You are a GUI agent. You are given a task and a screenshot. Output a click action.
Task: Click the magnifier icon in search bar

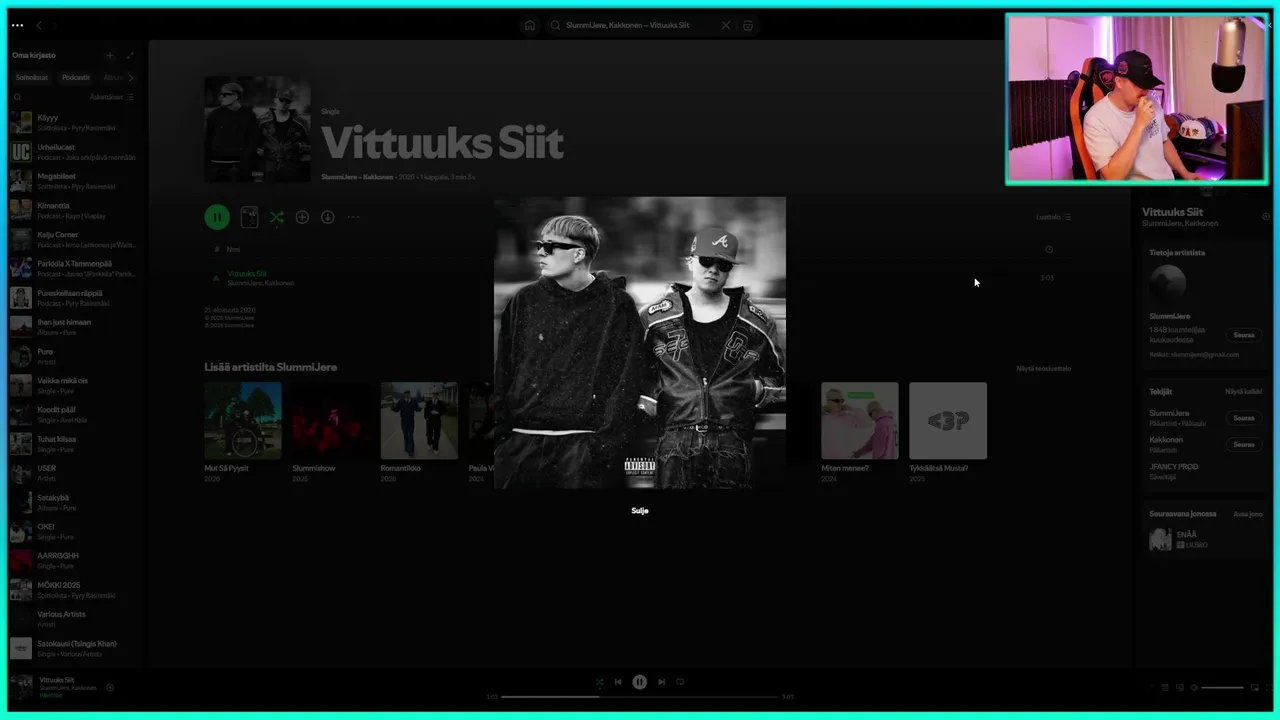point(556,25)
